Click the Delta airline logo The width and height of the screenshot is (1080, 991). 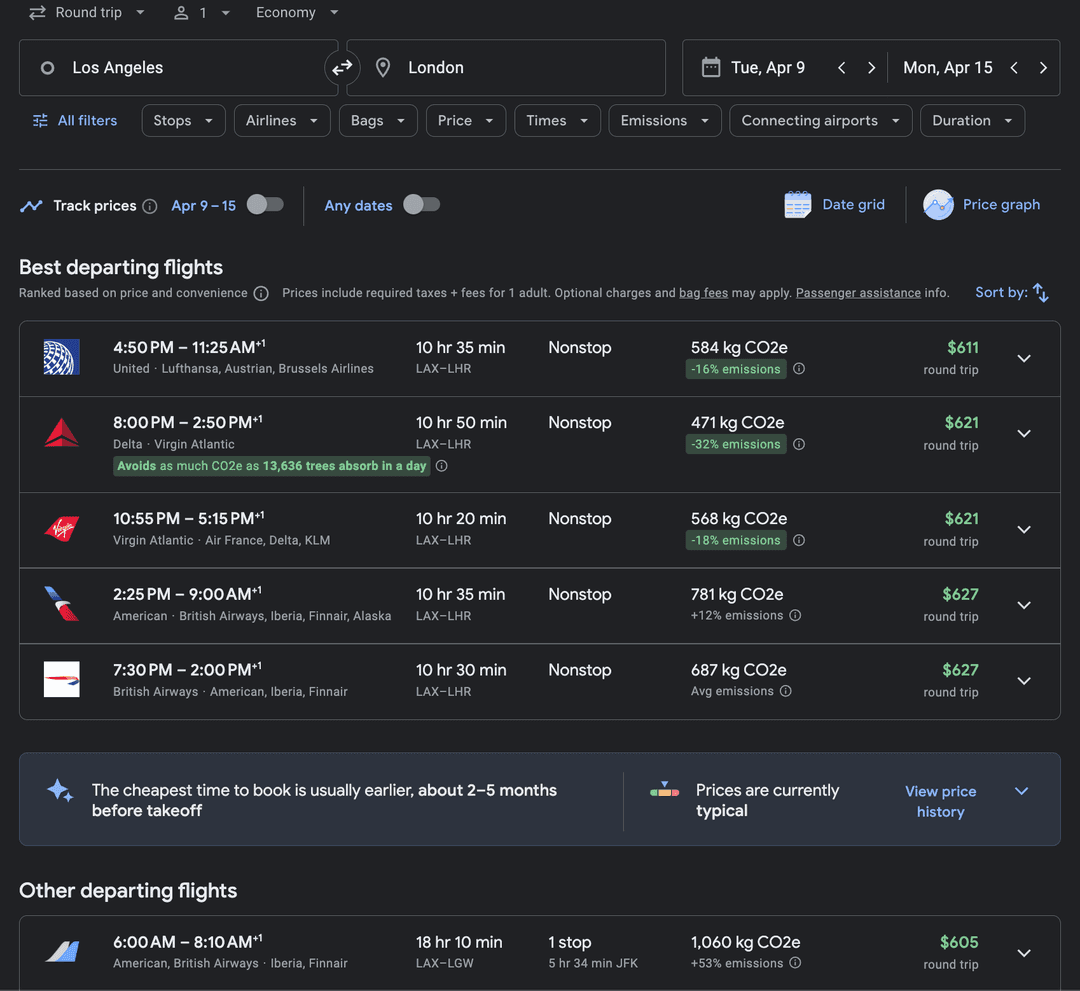pyautogui.click(x=61, y=432)
